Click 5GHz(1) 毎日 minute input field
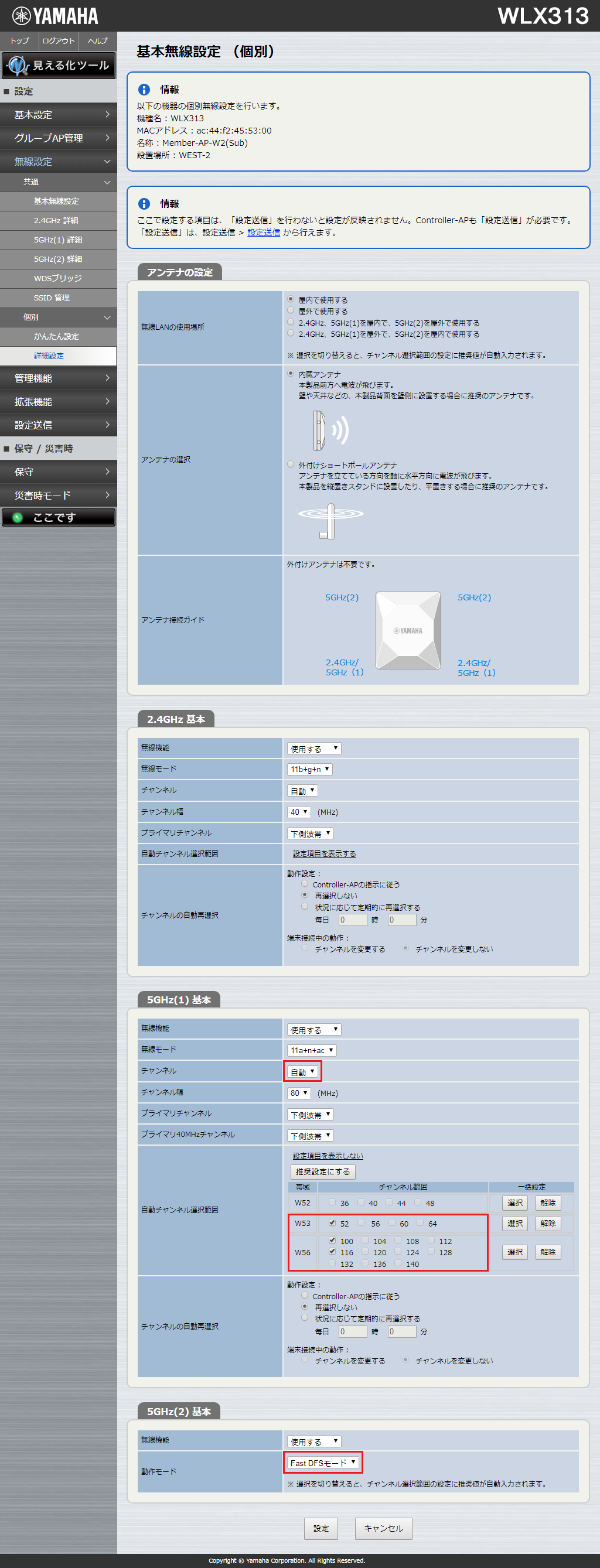The image size is (600, 1568). pyautogui.click(x=402, y=1332)
